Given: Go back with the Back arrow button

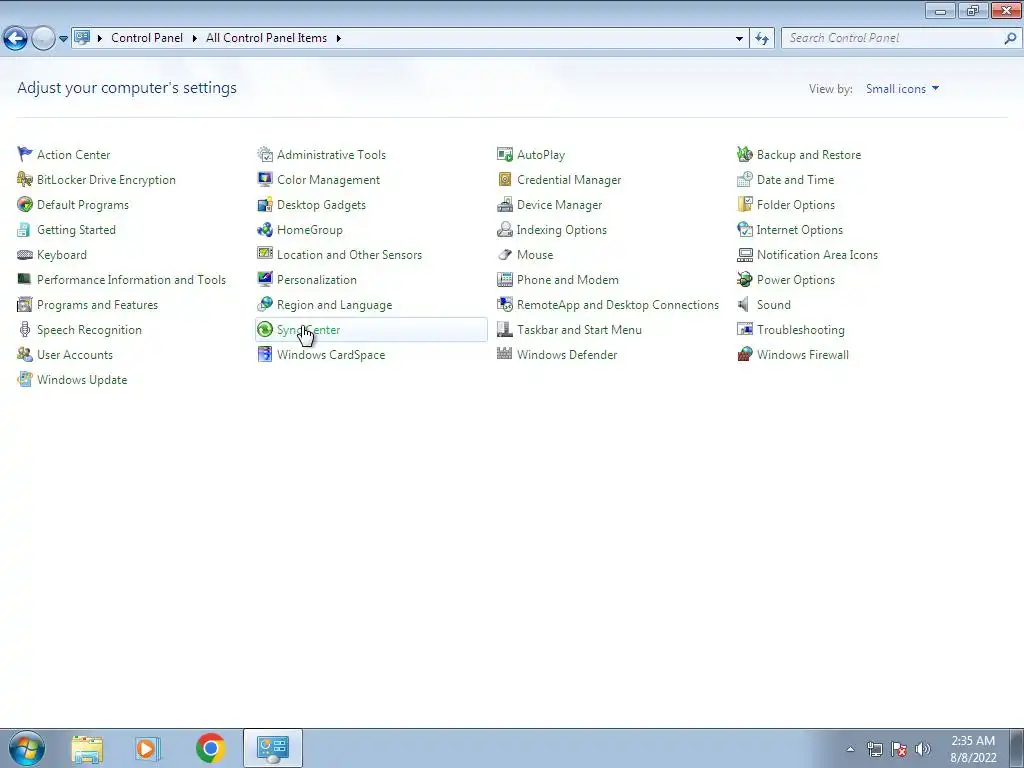Looking at the screenshot, I should [x=16, y=39].
